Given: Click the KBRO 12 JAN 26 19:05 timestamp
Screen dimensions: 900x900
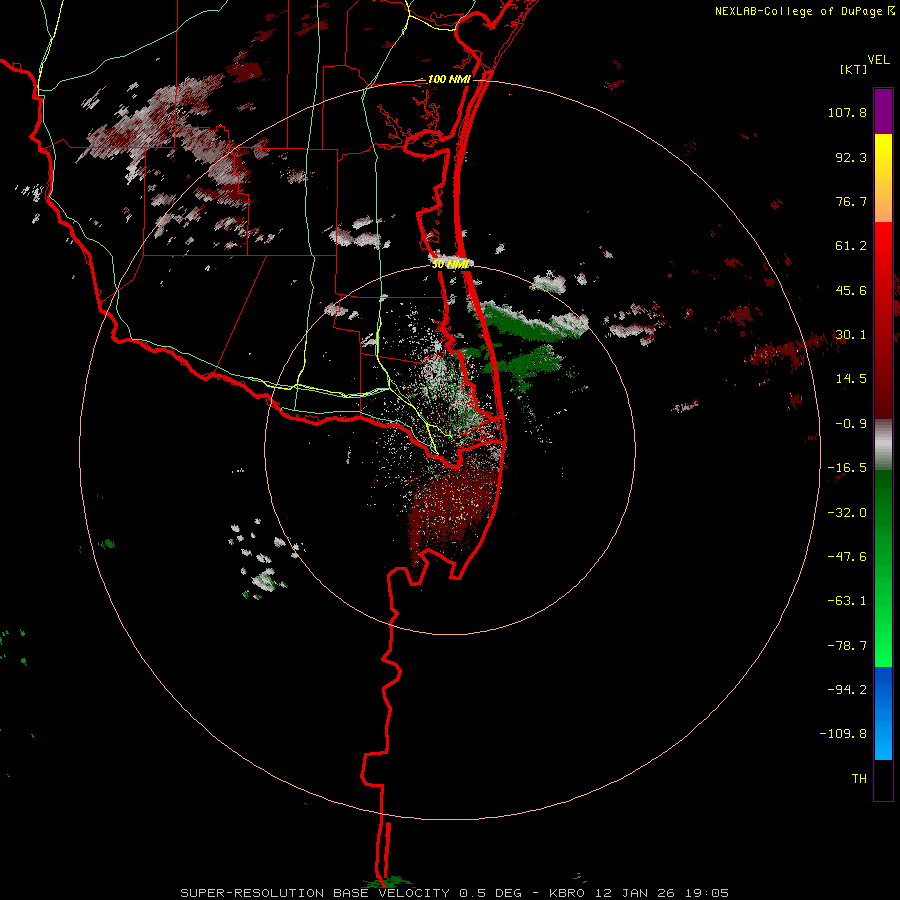Looking at the screenshot, I should 638,893.
